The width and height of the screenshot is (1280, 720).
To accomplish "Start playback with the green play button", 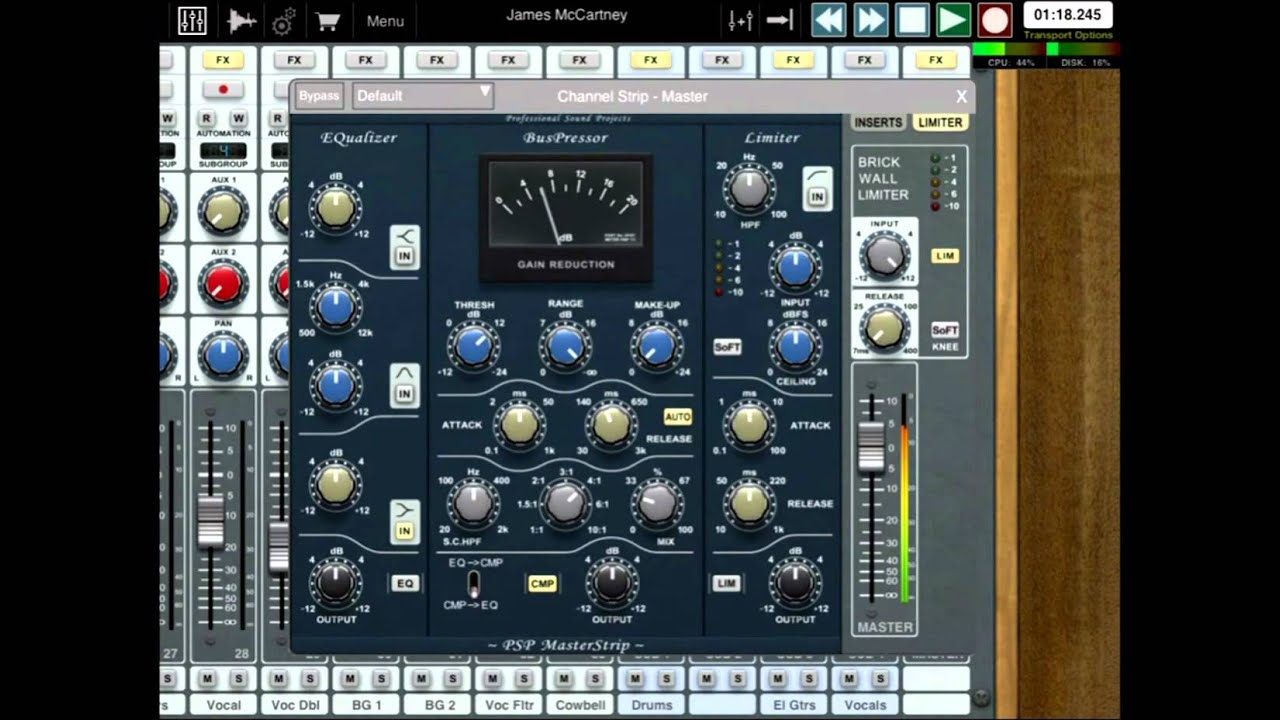I will [953, 20].
